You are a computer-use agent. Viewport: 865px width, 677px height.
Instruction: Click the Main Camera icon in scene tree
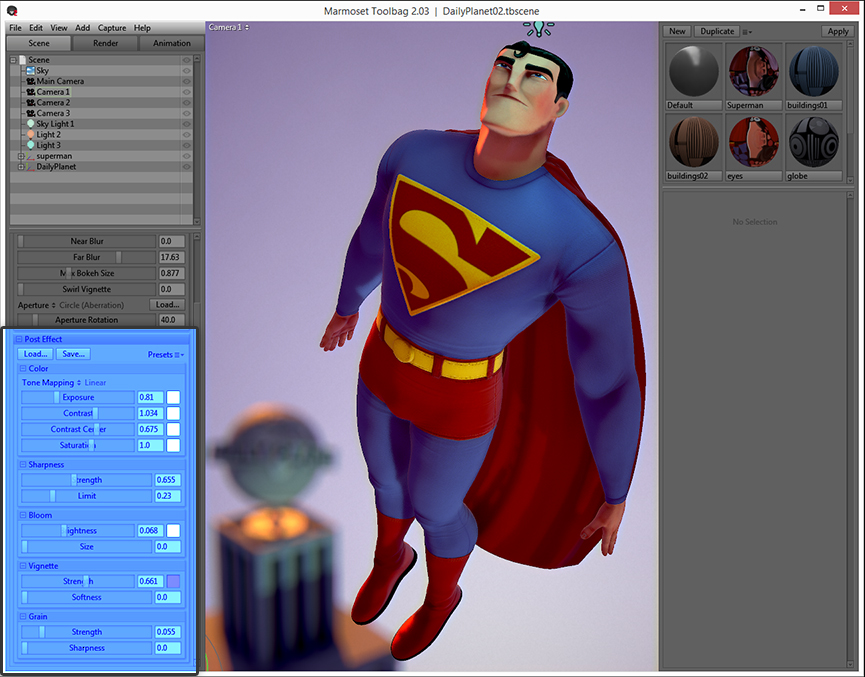click(x=31, y=81)
